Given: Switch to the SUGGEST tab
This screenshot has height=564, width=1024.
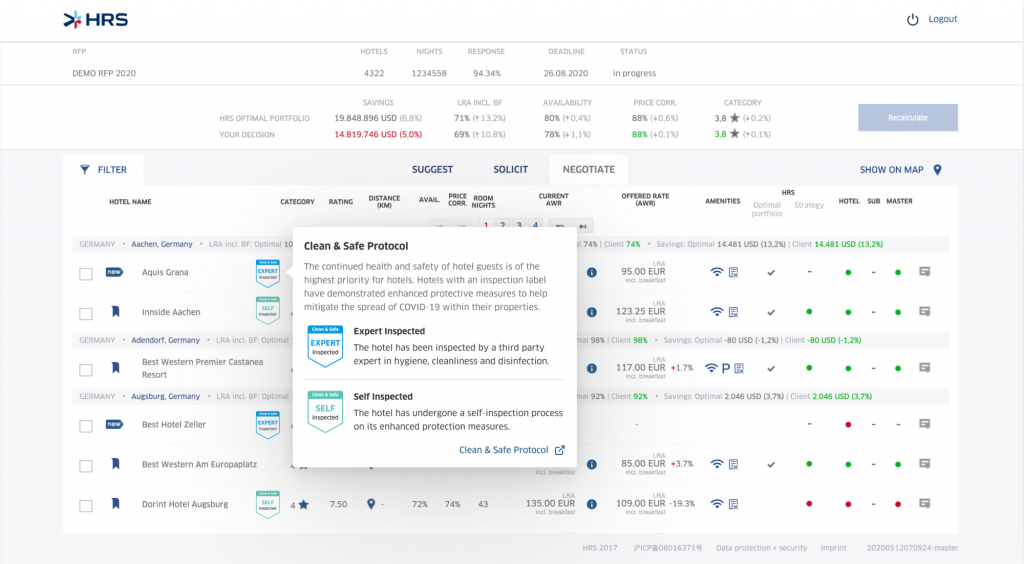Looking at the screenshot, I should tap(432, 170).
